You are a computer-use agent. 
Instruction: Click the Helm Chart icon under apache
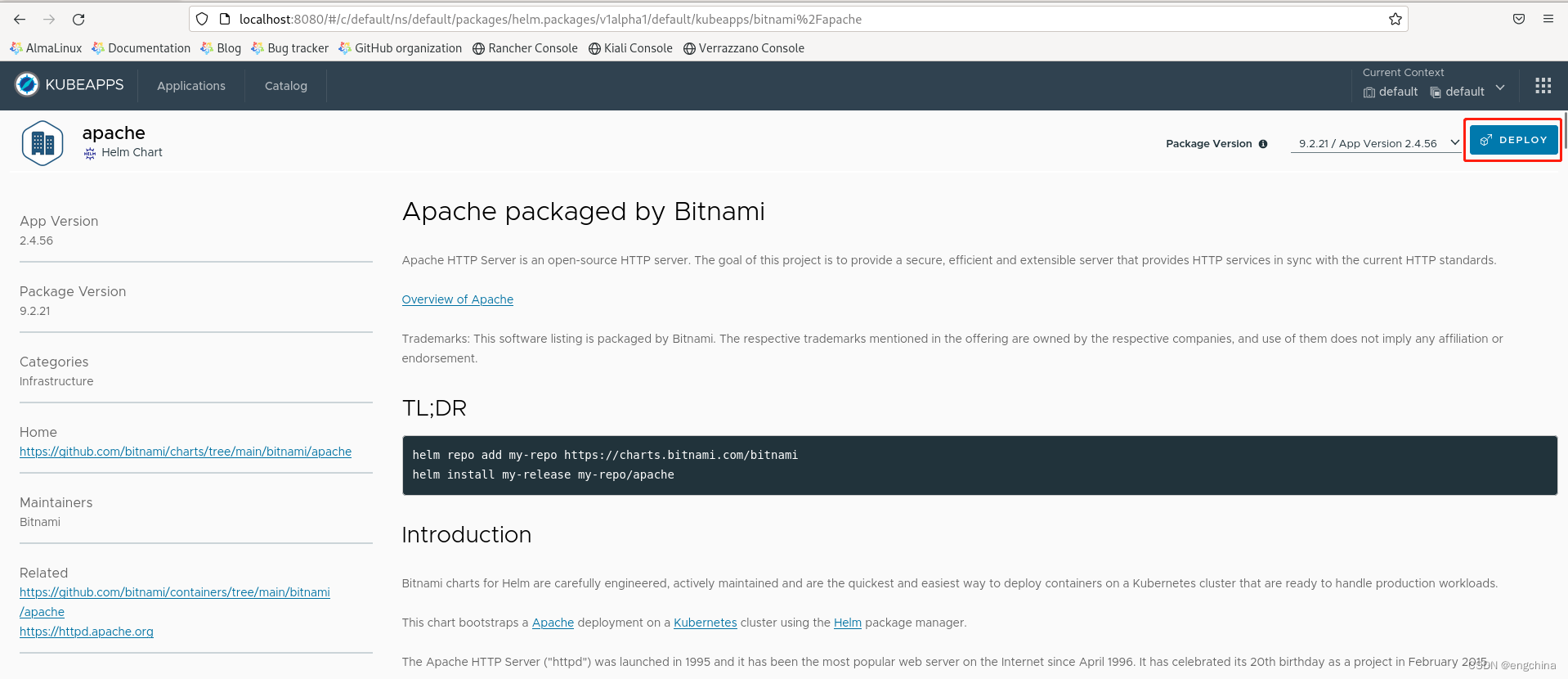click(x=90, y=153)
